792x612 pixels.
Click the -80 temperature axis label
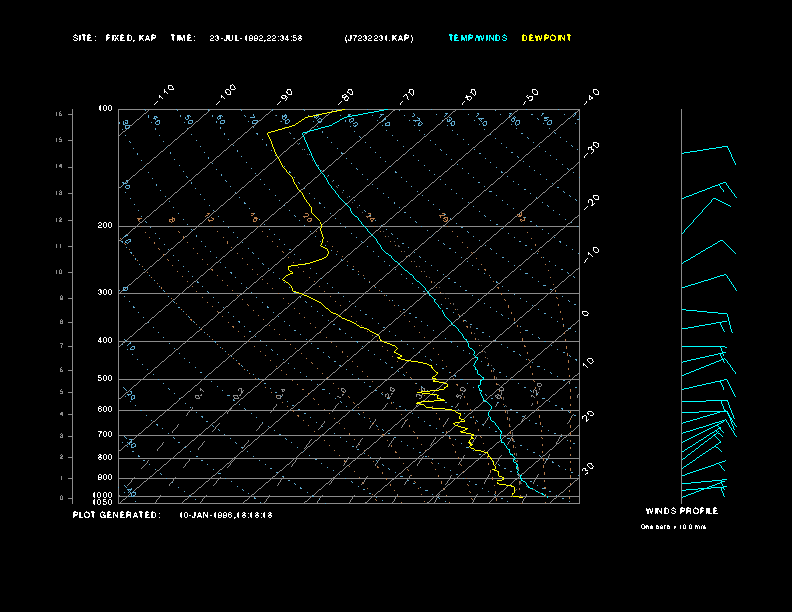[x=347, y=95]
